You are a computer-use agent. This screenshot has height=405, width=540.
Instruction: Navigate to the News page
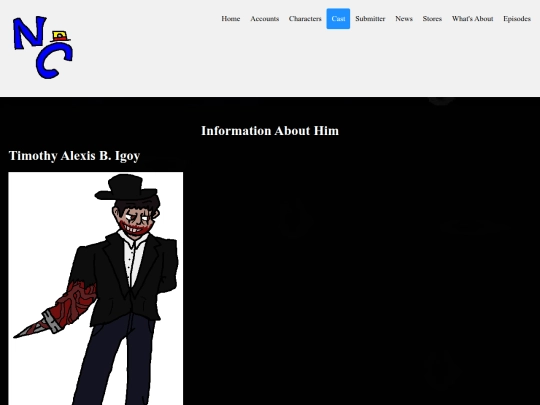(404, 19)
